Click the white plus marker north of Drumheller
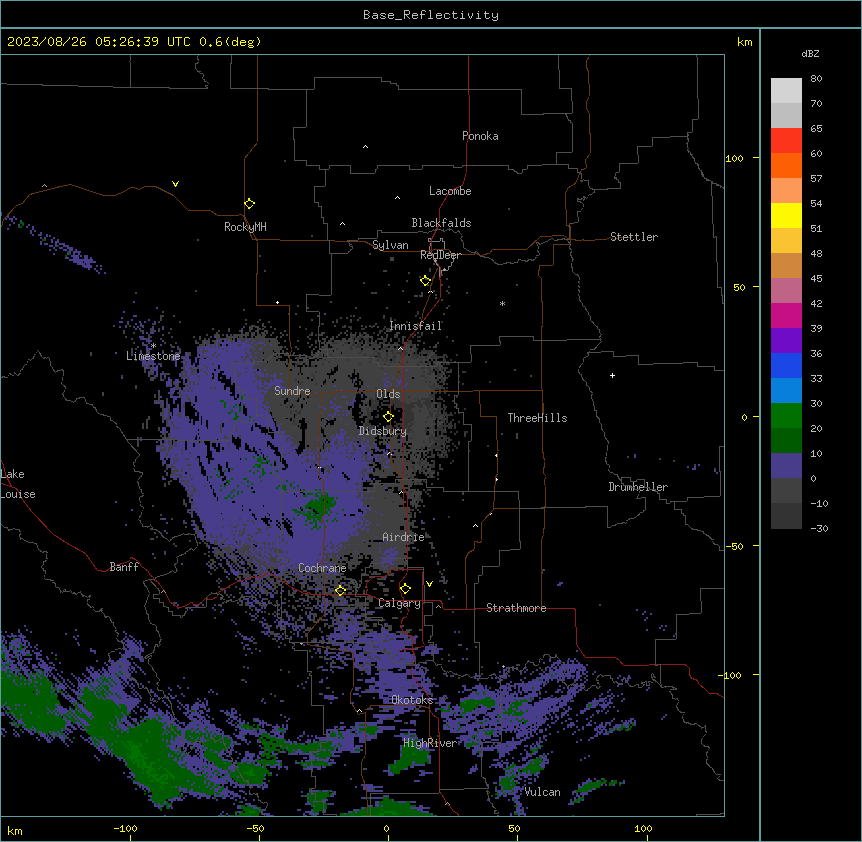 (612, 375)
